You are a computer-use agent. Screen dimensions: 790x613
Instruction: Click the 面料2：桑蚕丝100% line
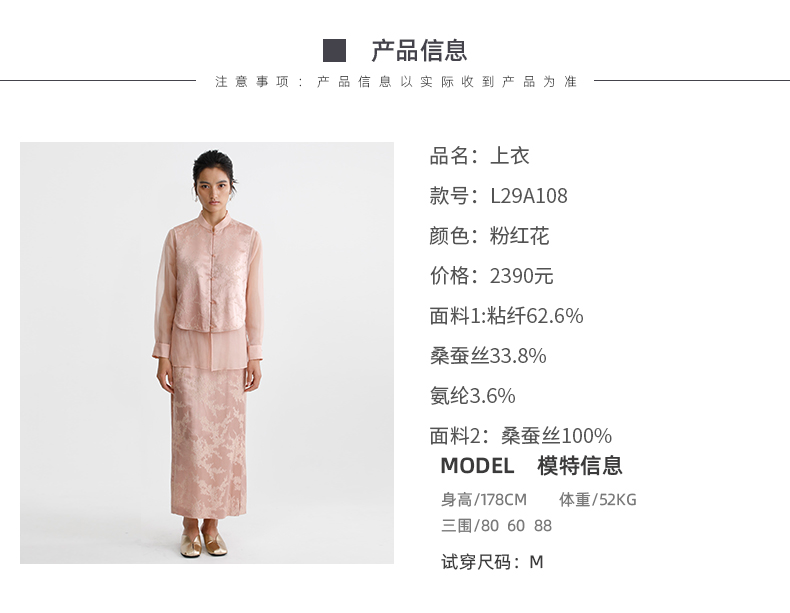tap(521, 436)
